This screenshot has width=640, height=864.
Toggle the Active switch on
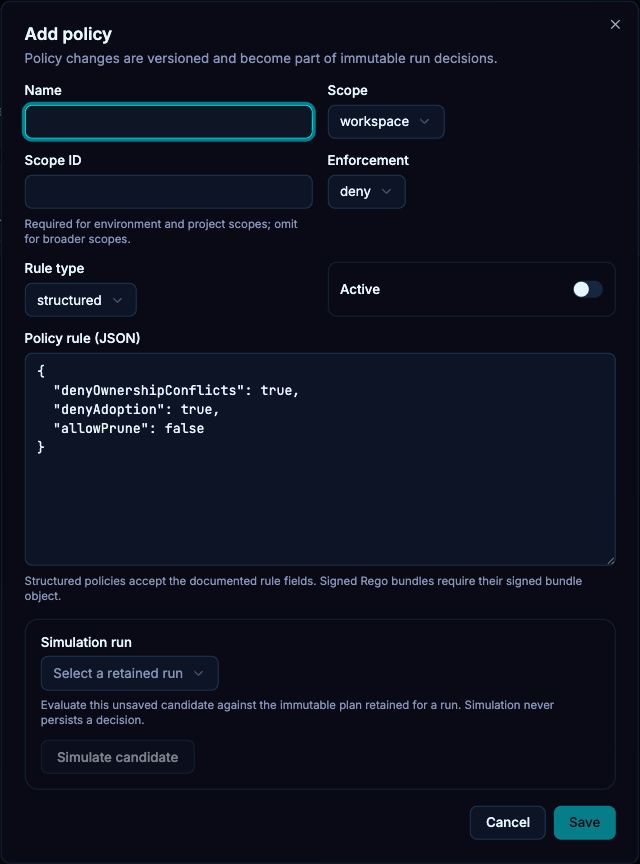[x=588, y=289]
